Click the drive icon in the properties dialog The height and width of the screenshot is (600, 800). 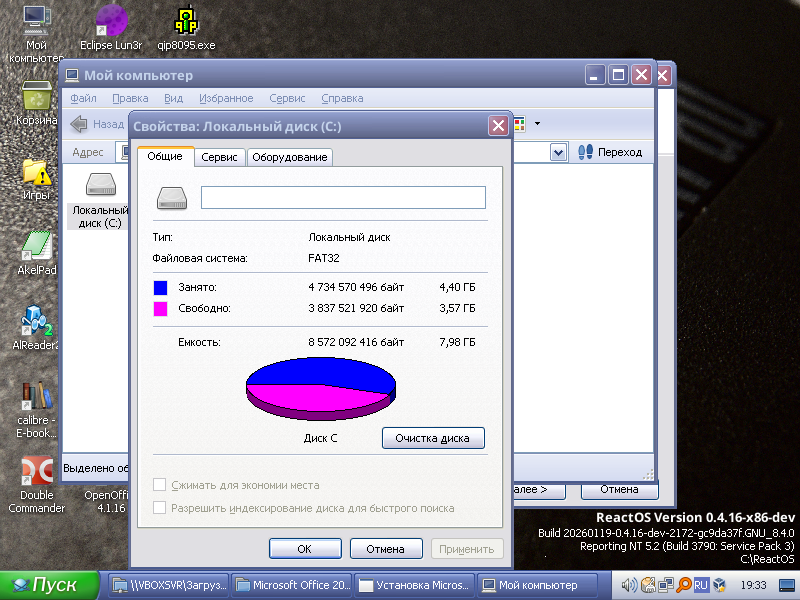(172, 198)
